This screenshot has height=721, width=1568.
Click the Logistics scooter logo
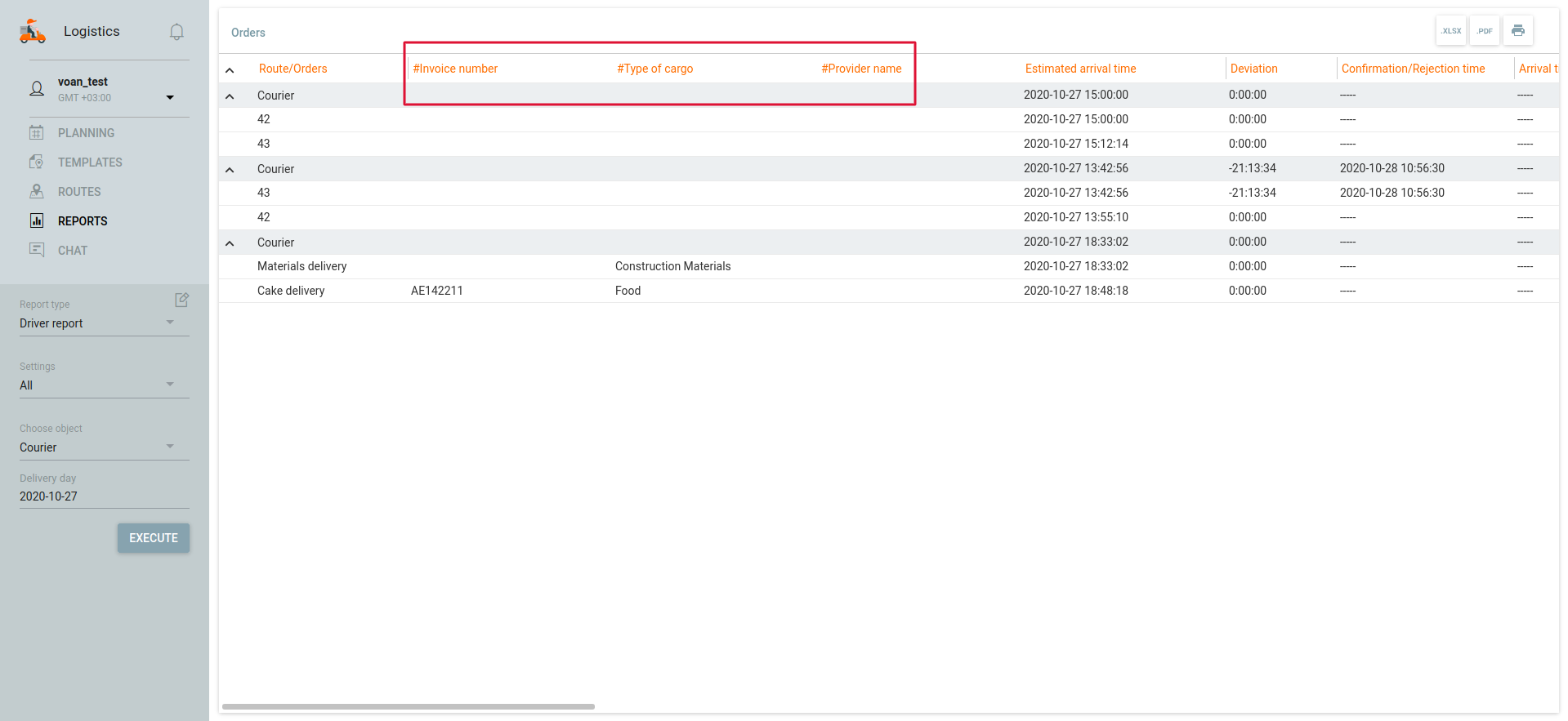[33, 31]
